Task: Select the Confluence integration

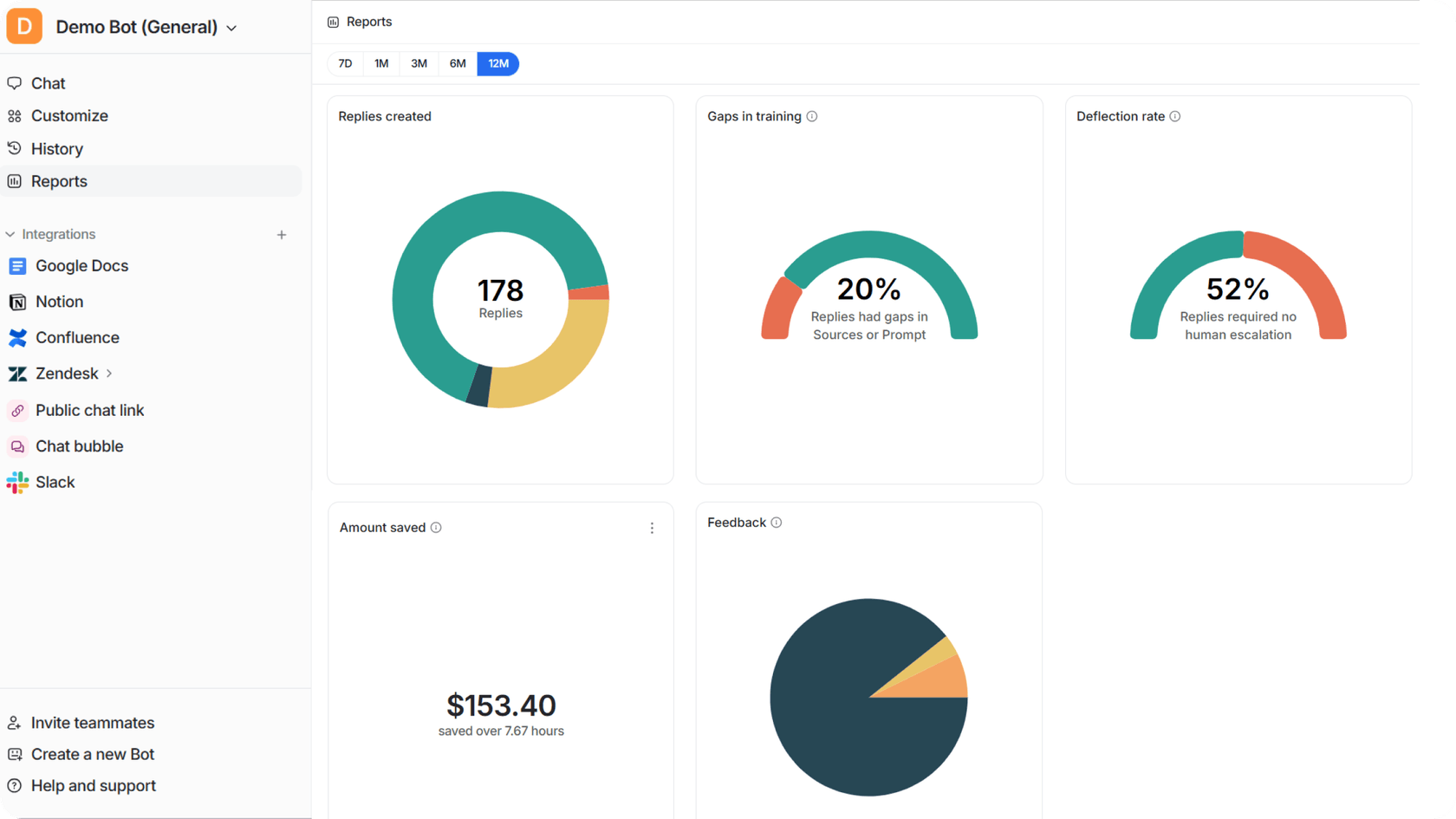Action: [x=77, y=337]
